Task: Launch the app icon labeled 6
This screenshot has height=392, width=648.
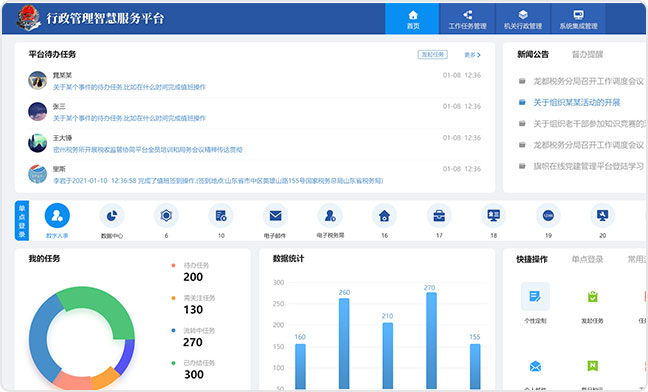Action: click(x=166, y=216)
